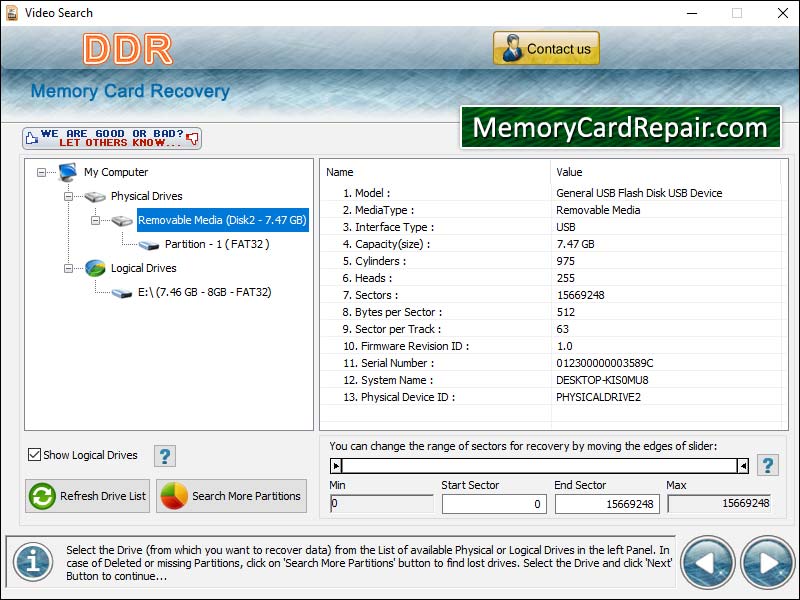Screen dimensions: 800x600
Task: Open the help icon beside sector slider
Action: (768, 465)
